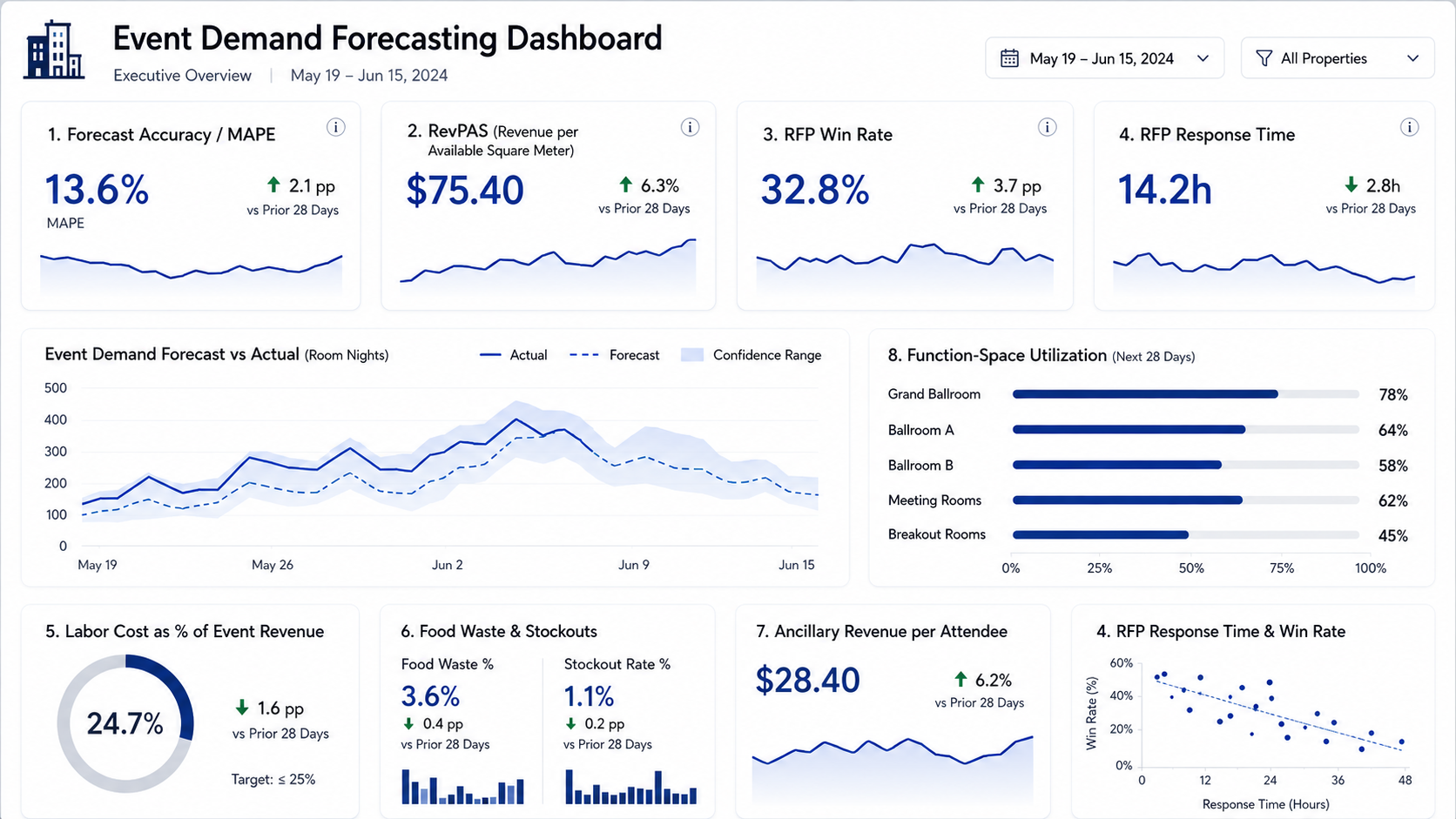This screenshot has height=819, width=1456.
Task: Click the 32.8% win rate value
Action: (815, 190)
